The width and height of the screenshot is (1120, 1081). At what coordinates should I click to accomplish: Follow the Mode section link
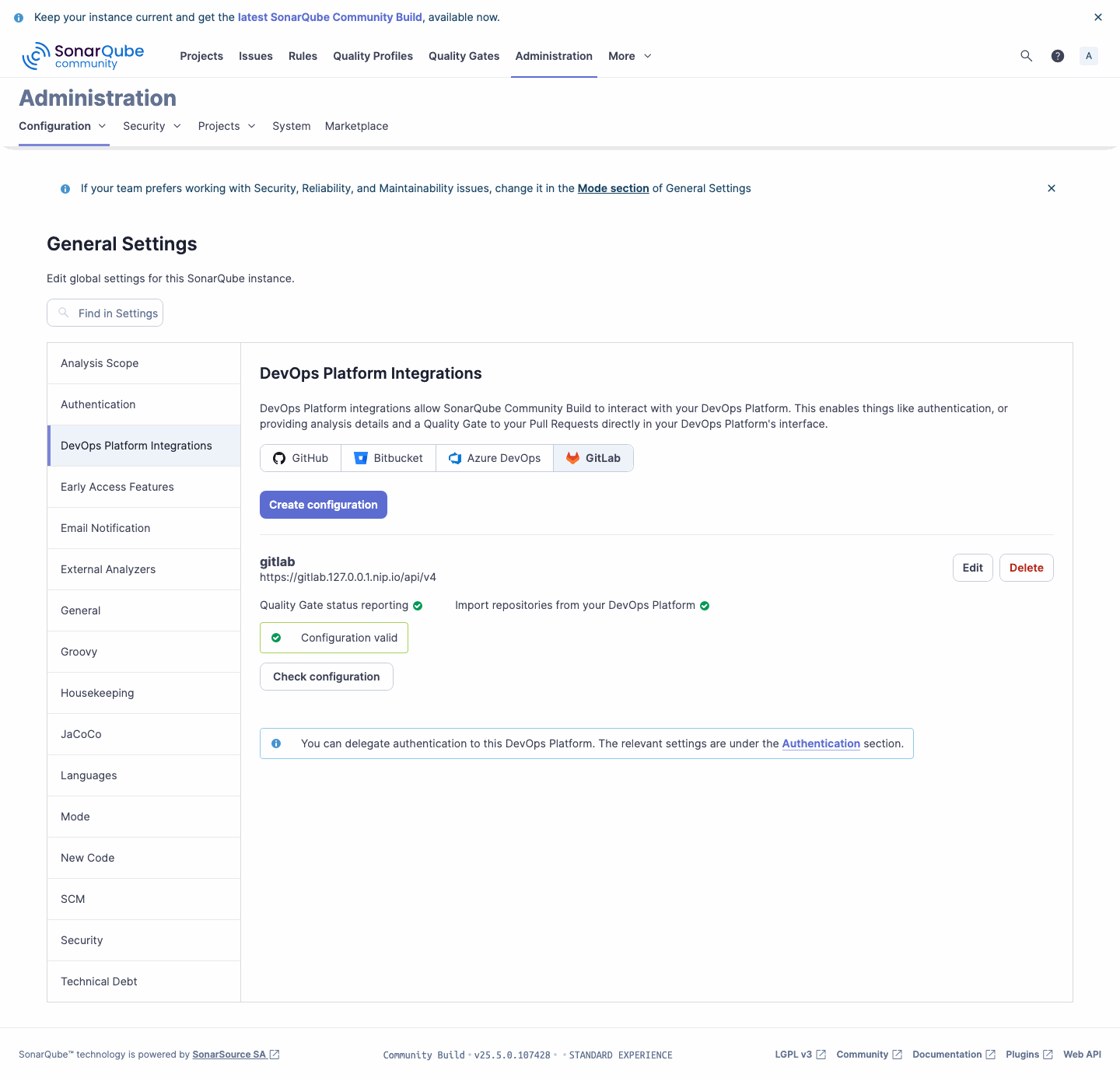point(614,188)
